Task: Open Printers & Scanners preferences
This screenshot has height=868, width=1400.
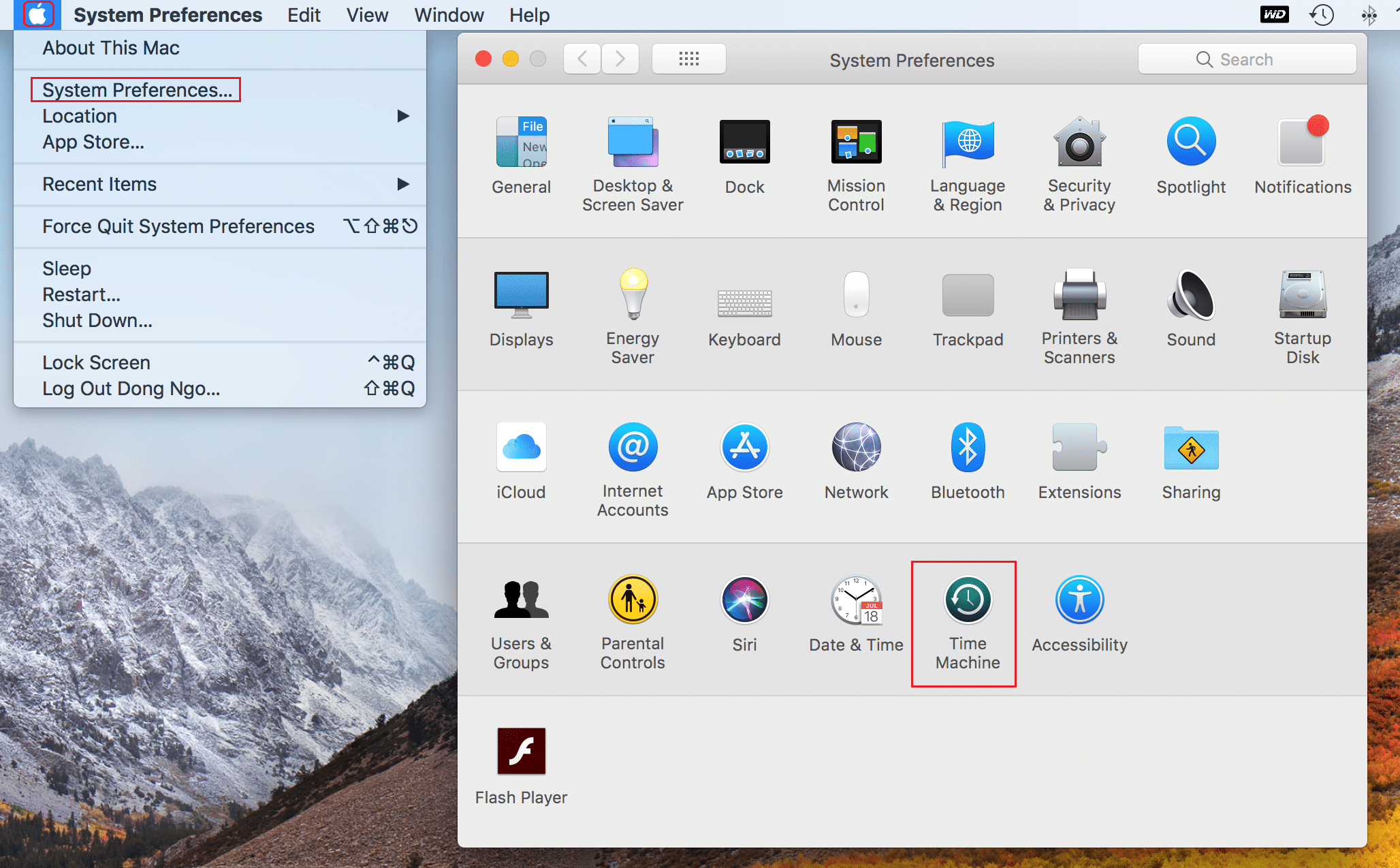Action: click(x=1079, y=296)
